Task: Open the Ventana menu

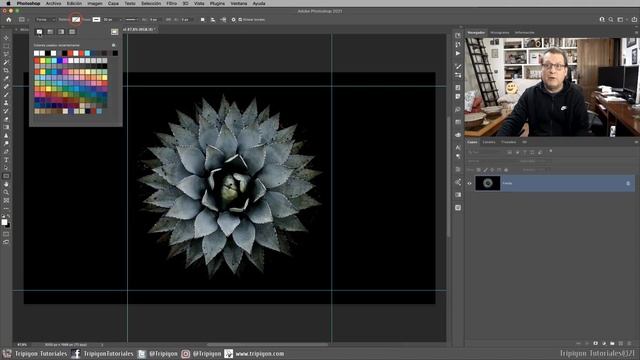Action: click(x=239, y=3)
